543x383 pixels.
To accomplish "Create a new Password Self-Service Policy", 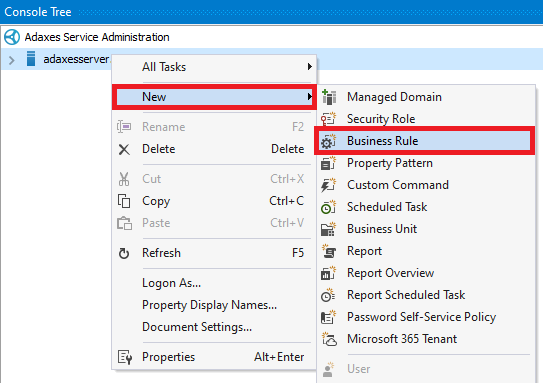I will coord(425,317).
